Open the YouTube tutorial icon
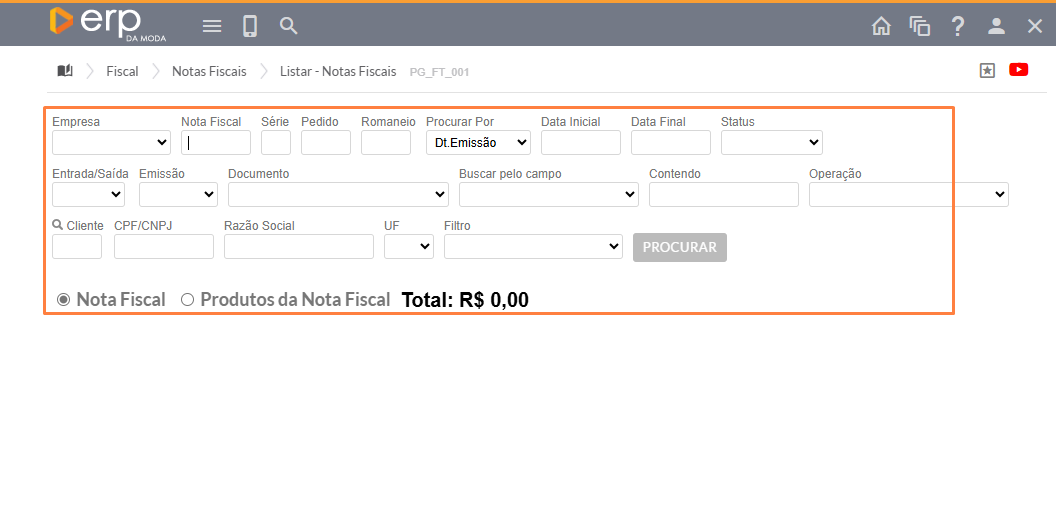This screenshot has width=1056, height=528. pos(1019,70)
